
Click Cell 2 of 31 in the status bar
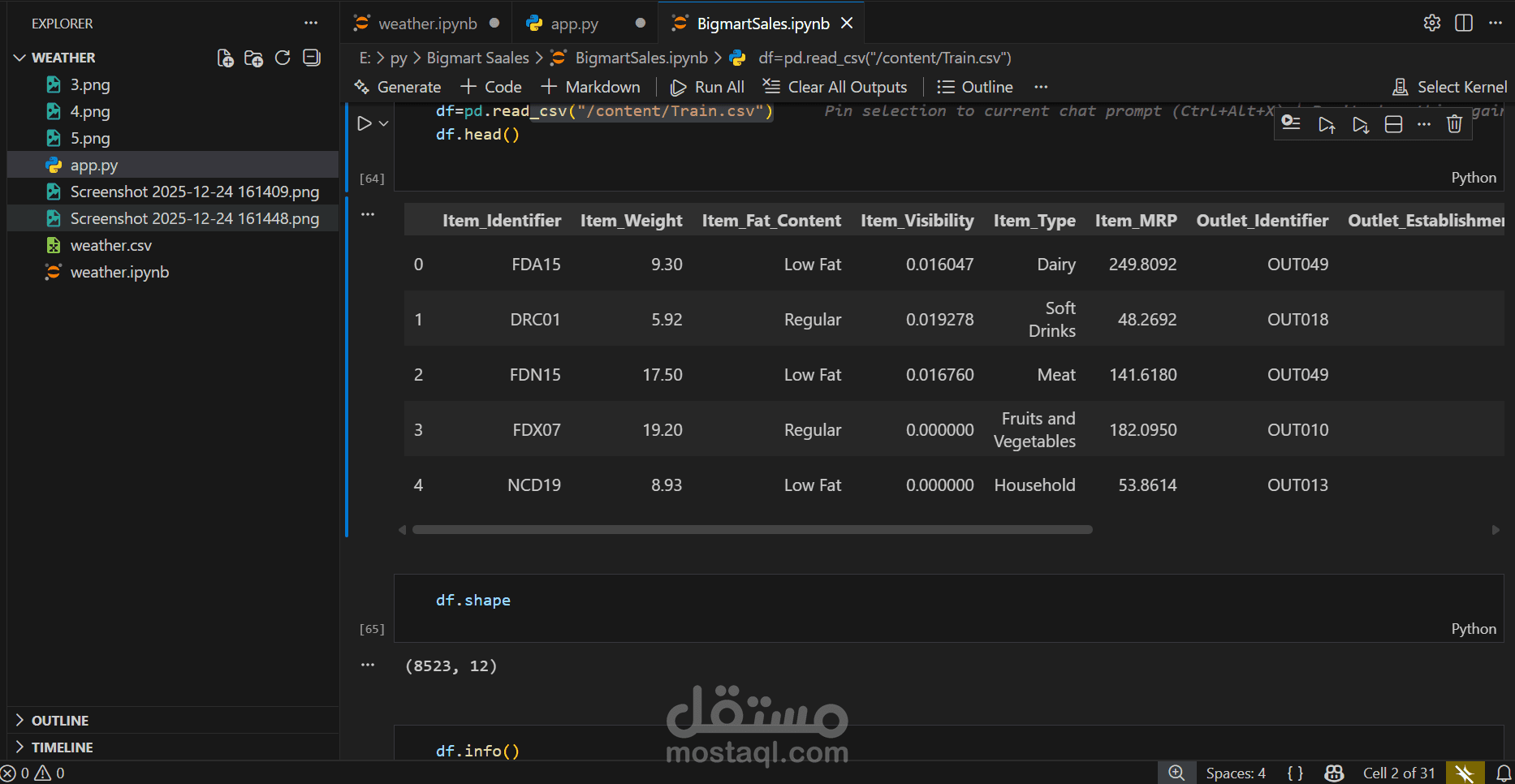(x=1399, y=773)
